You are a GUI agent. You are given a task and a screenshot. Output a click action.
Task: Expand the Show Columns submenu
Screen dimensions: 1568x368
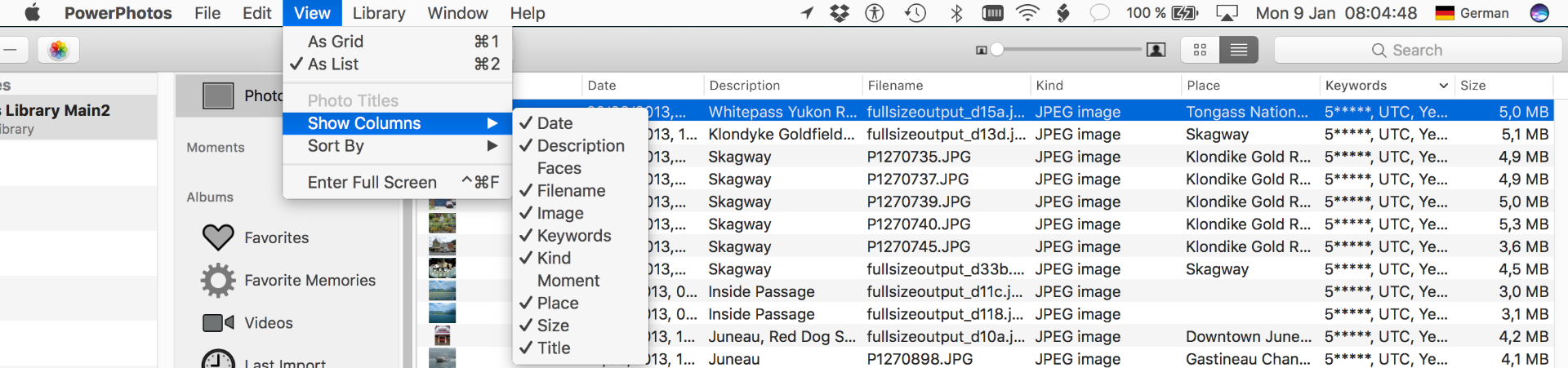coord(397,123)
